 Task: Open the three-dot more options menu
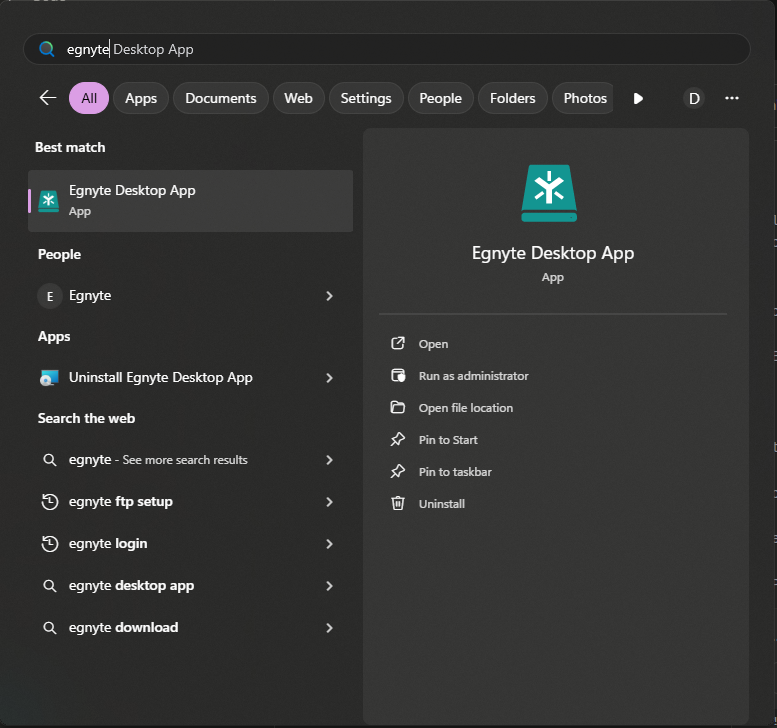pos(732,98)
